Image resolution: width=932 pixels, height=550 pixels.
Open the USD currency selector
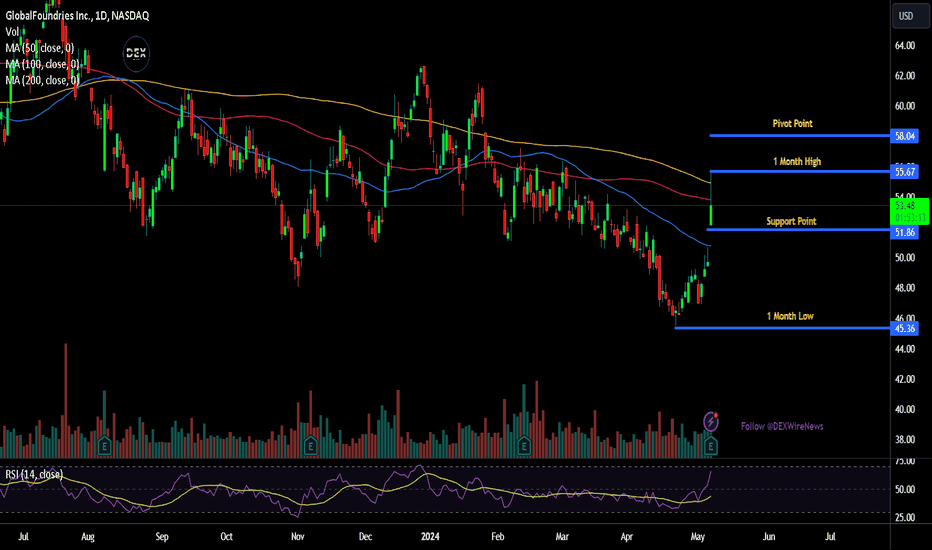click(x=911, y=16)
